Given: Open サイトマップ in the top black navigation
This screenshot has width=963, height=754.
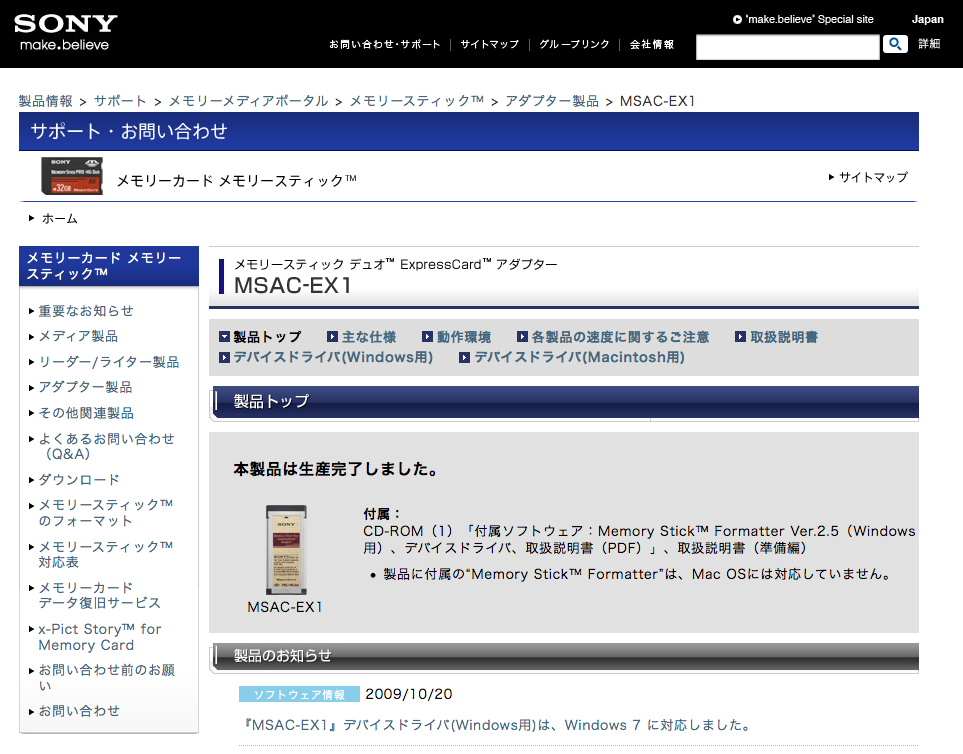Looking at the screenshot, I should (489, 44).
